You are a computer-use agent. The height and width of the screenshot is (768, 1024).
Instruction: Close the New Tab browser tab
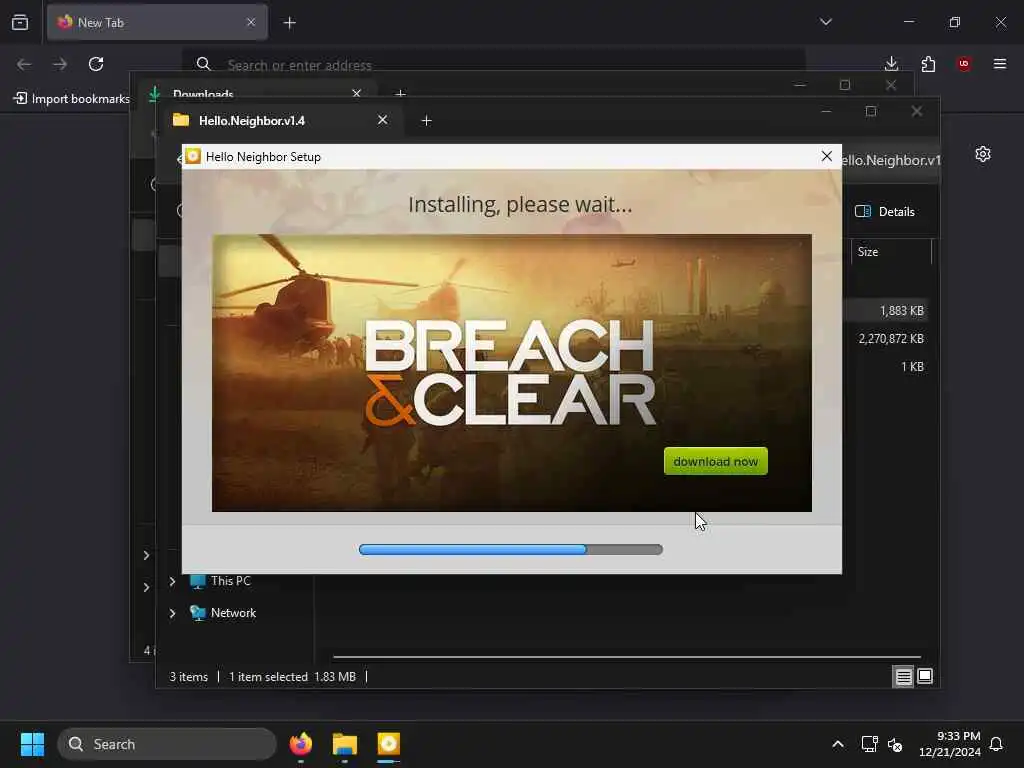tap(251, 22)
